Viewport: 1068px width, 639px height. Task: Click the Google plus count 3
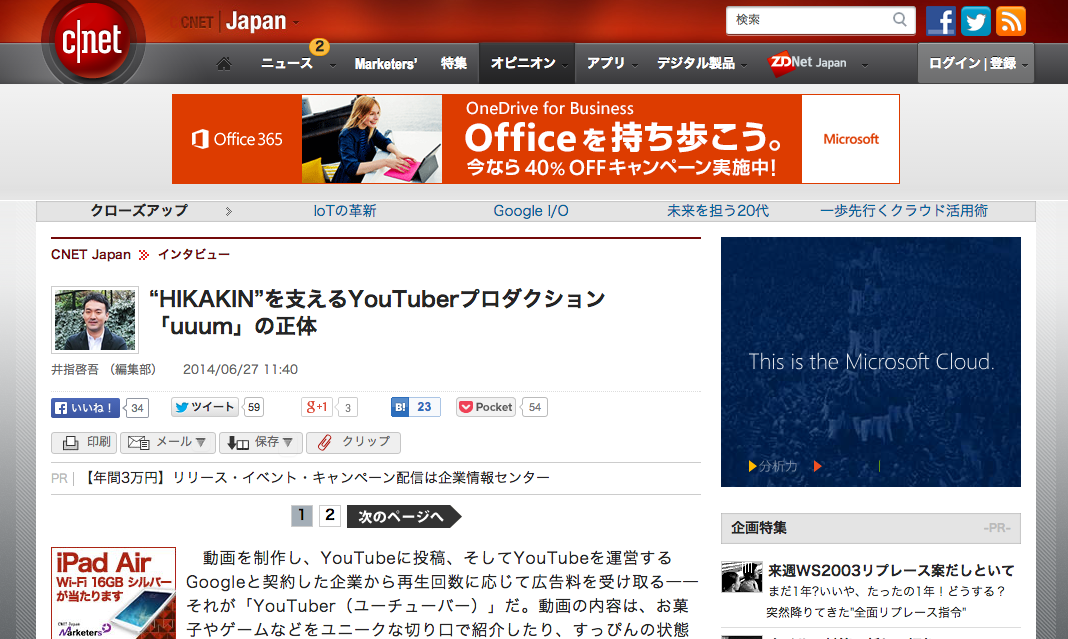click(x=347, y=408)
